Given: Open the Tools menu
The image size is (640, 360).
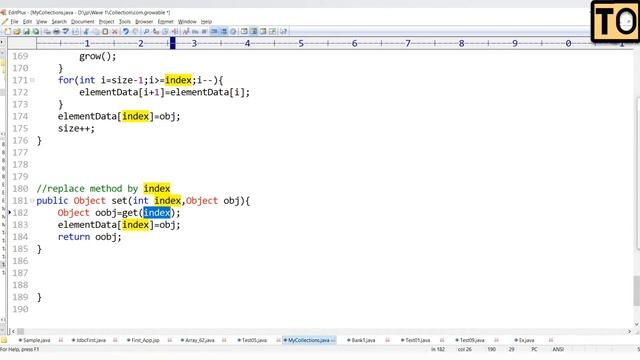Looking at the screenshot, I should 124,22.
